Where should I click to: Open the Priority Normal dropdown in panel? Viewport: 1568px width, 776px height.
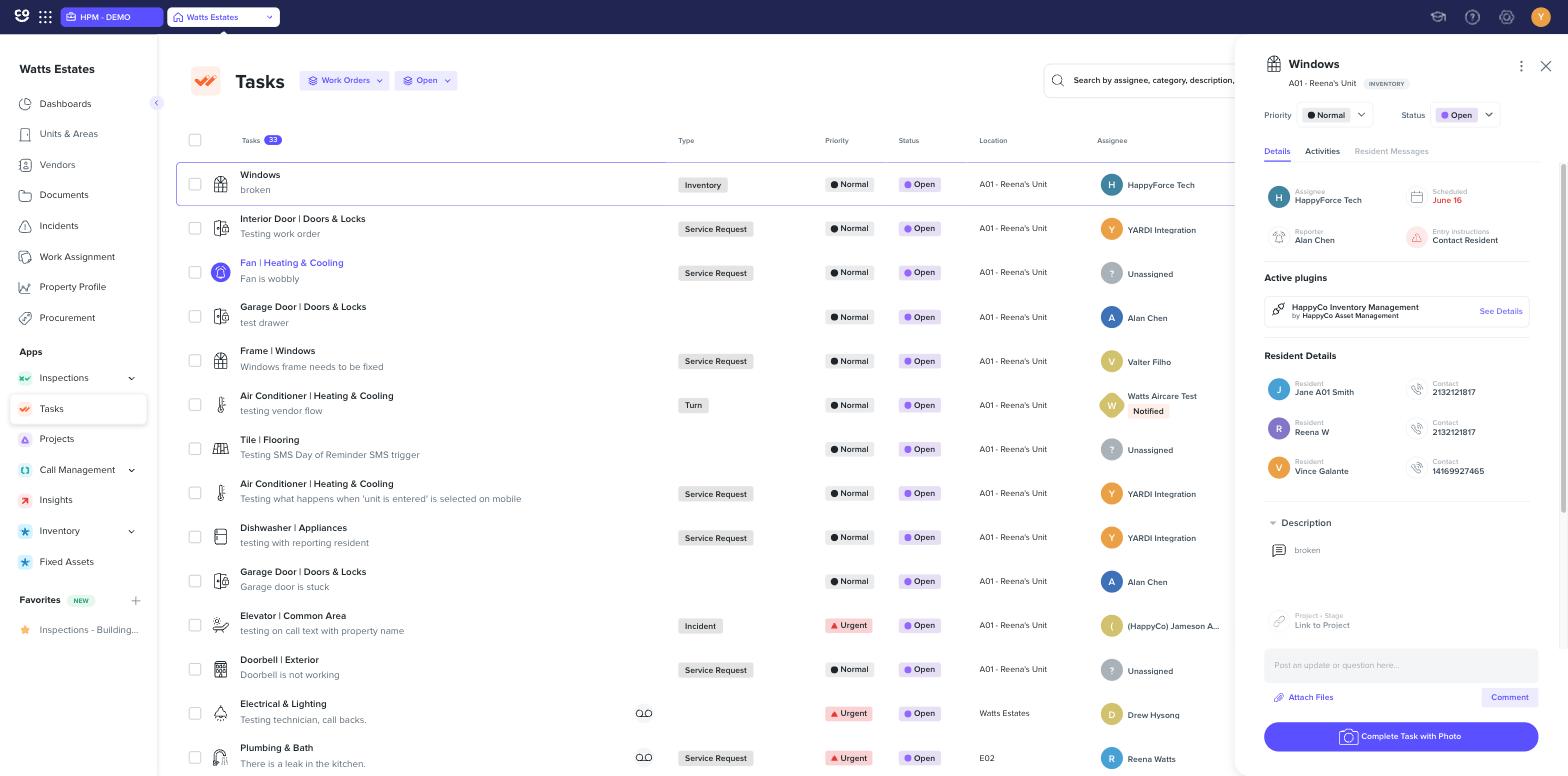point(1335,115)
